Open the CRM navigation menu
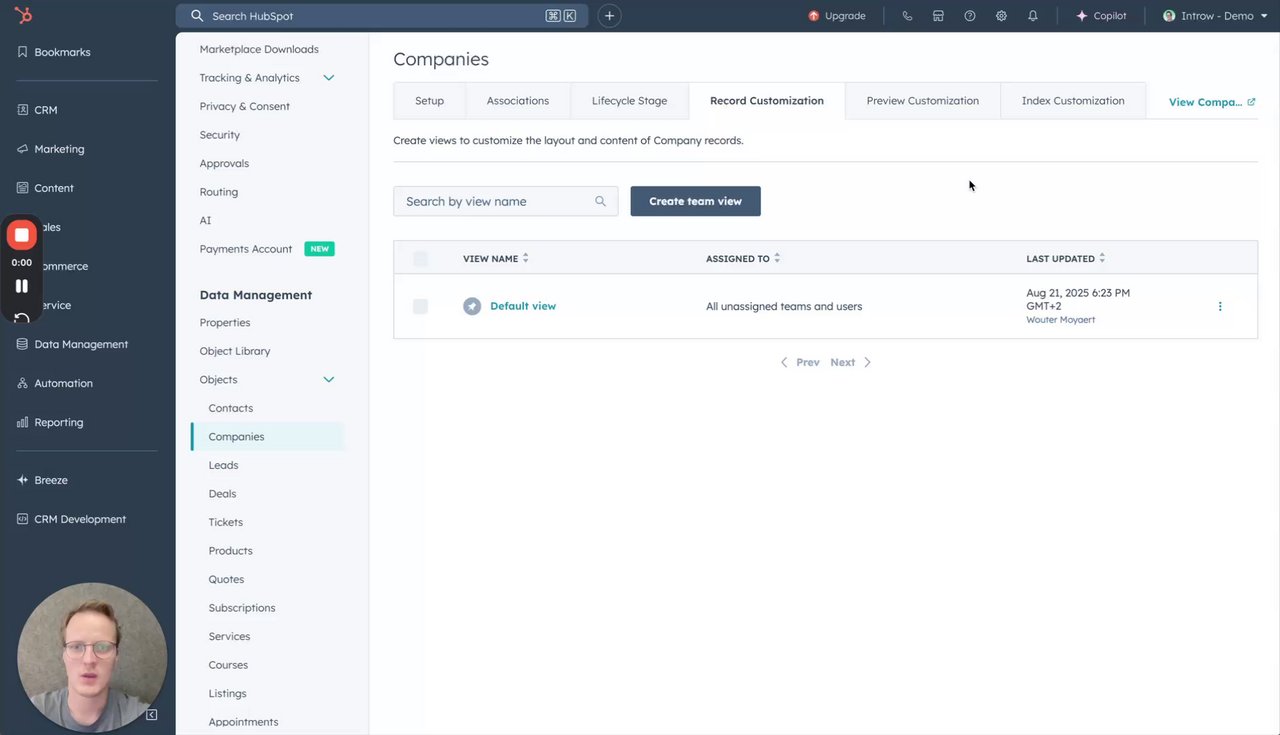The height and width of the screenshot is (735, 1280). (x=38, y=110)
